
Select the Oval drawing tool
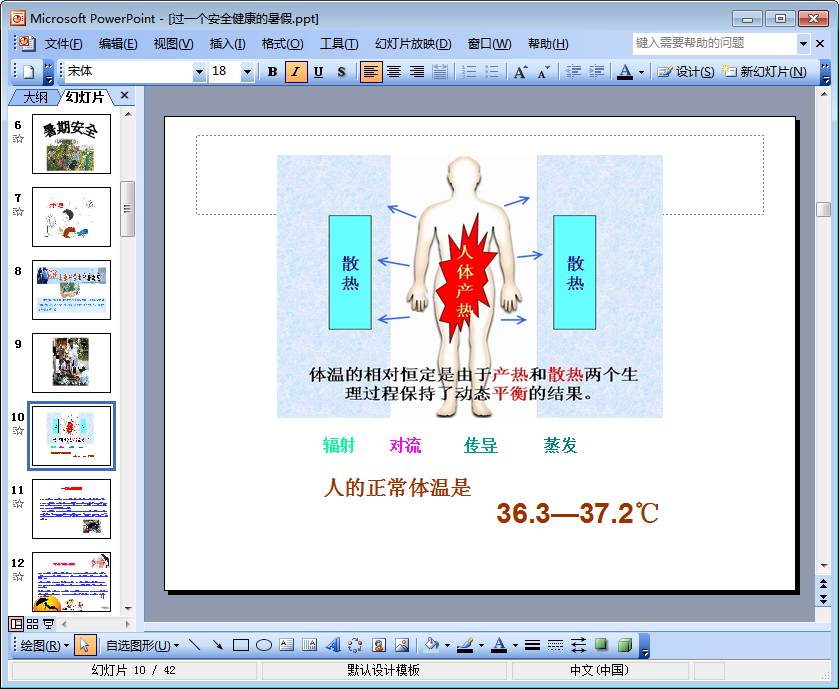(264, 645)
